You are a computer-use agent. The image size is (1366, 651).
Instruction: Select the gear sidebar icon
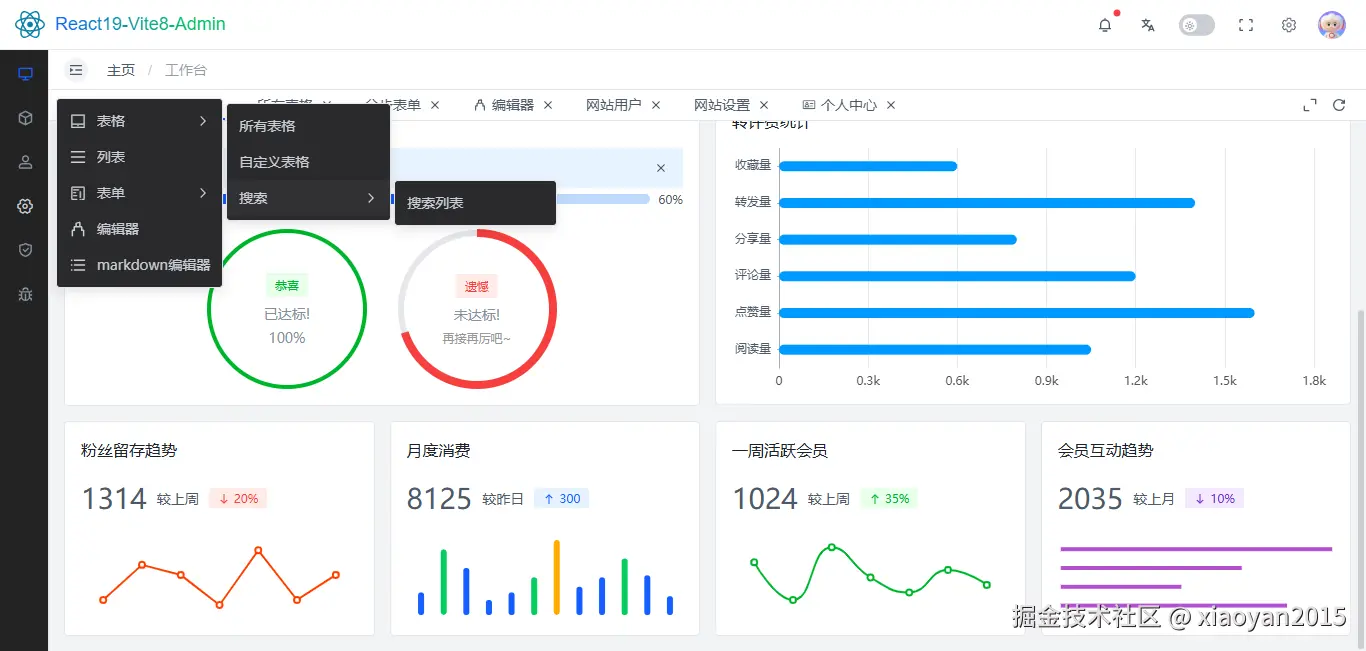(x=25, y=206)
